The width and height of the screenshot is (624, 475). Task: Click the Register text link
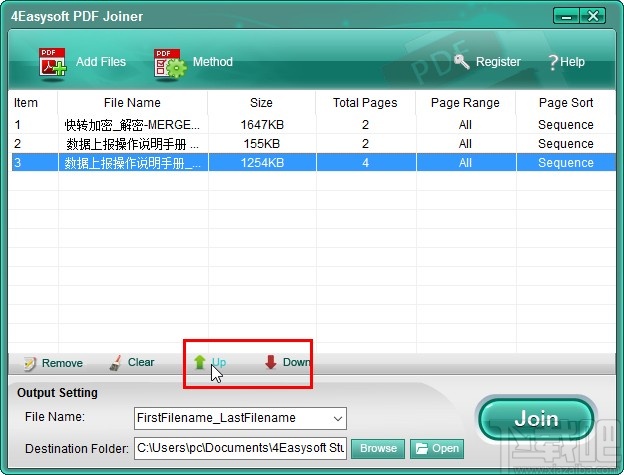[498, 62]
